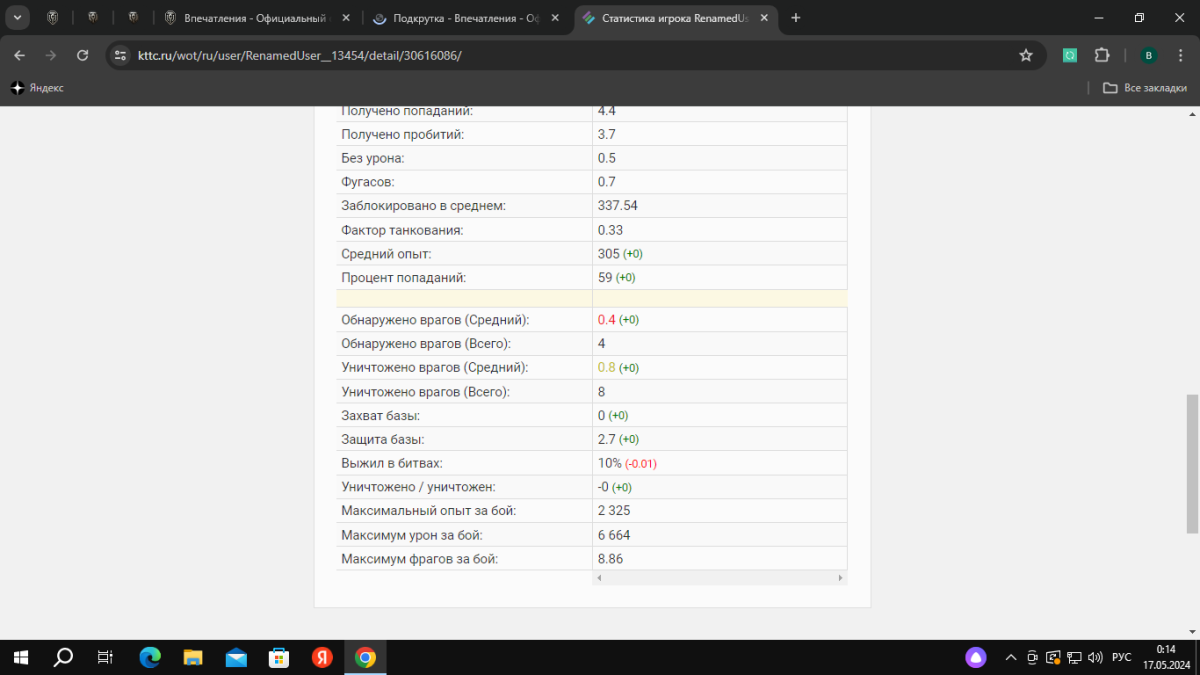Click the table horizontal scrollbar left arrow

pos(599,578)
